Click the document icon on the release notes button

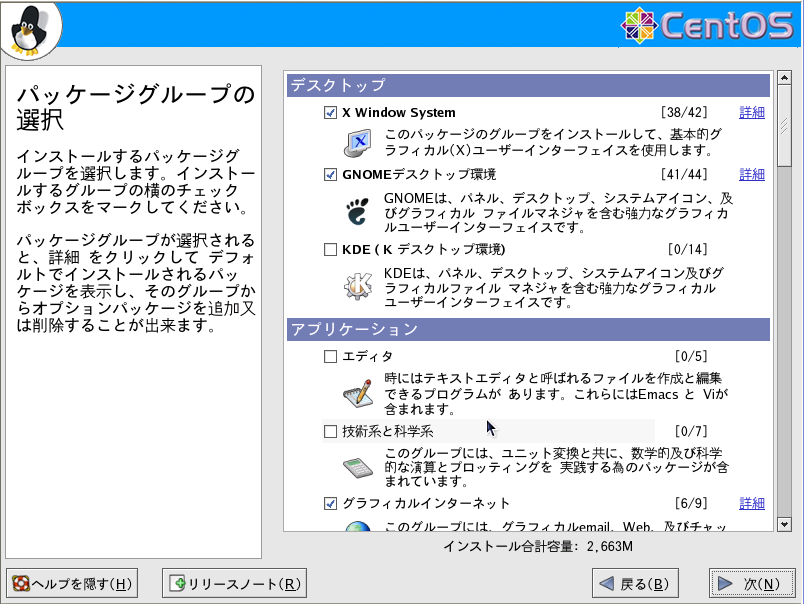pos(177,583)
